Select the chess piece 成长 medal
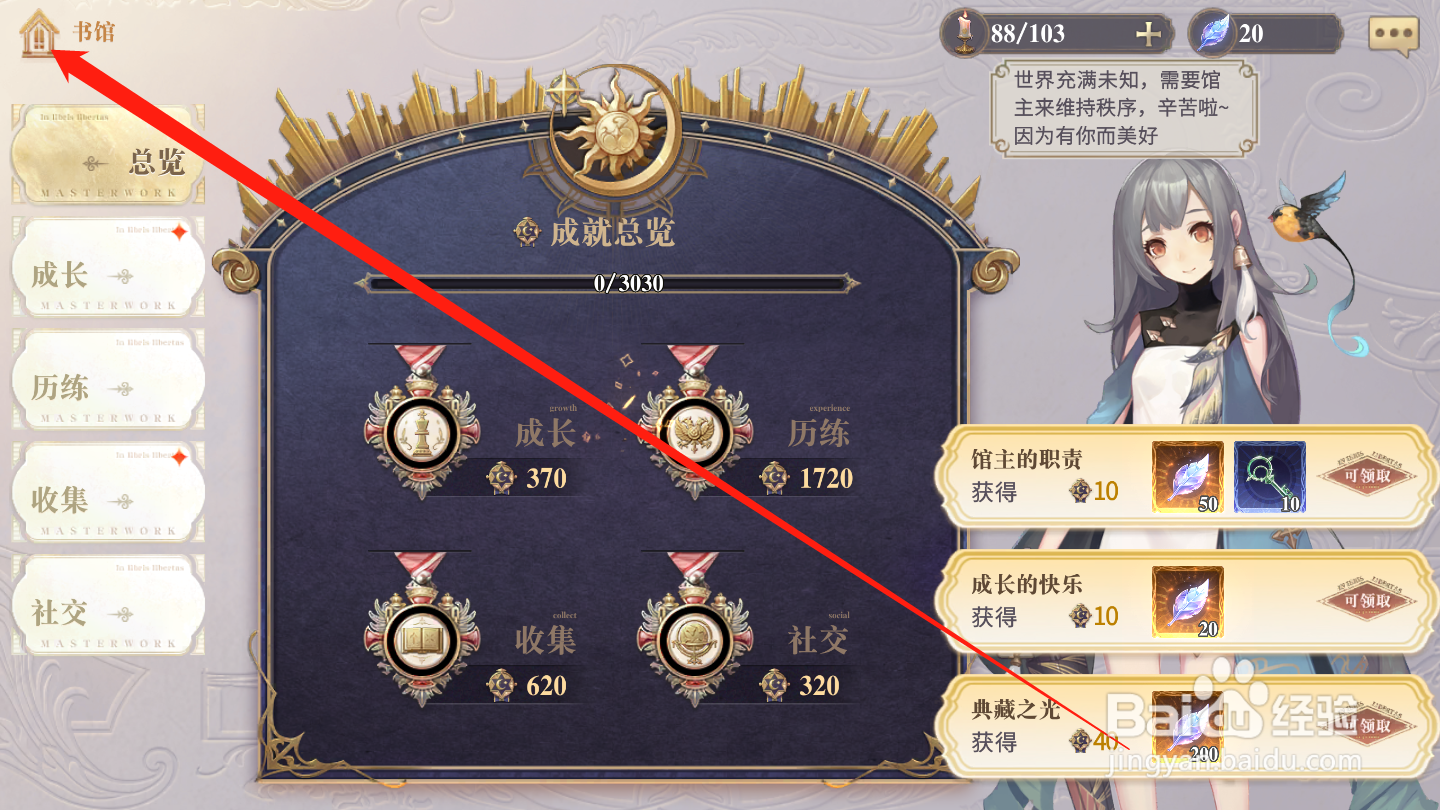The height and width of the screenshot is (810, 1440). click(x=421, y=424)
